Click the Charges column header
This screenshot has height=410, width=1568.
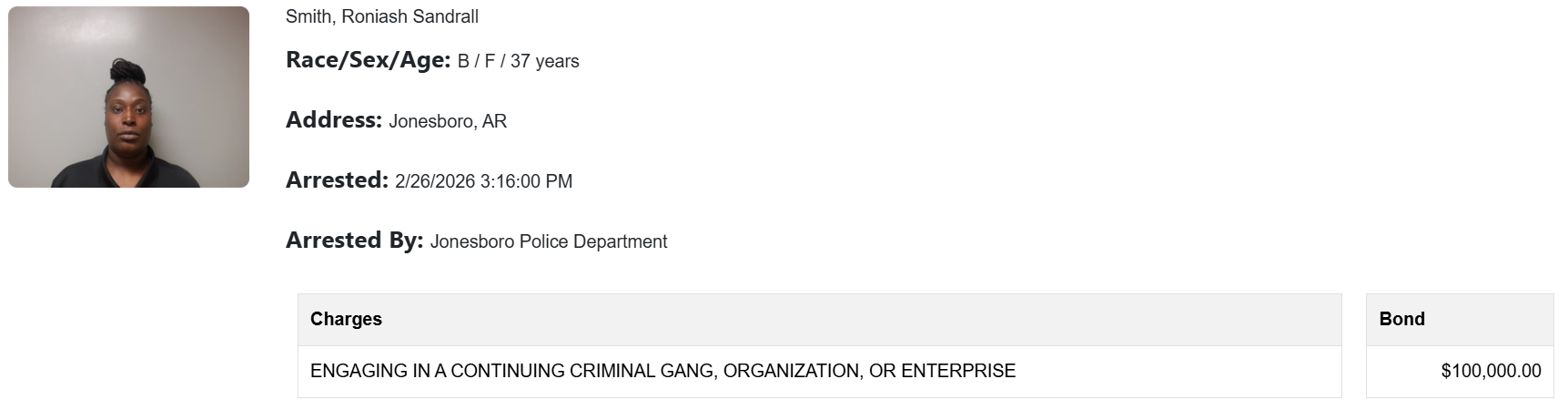346,319
